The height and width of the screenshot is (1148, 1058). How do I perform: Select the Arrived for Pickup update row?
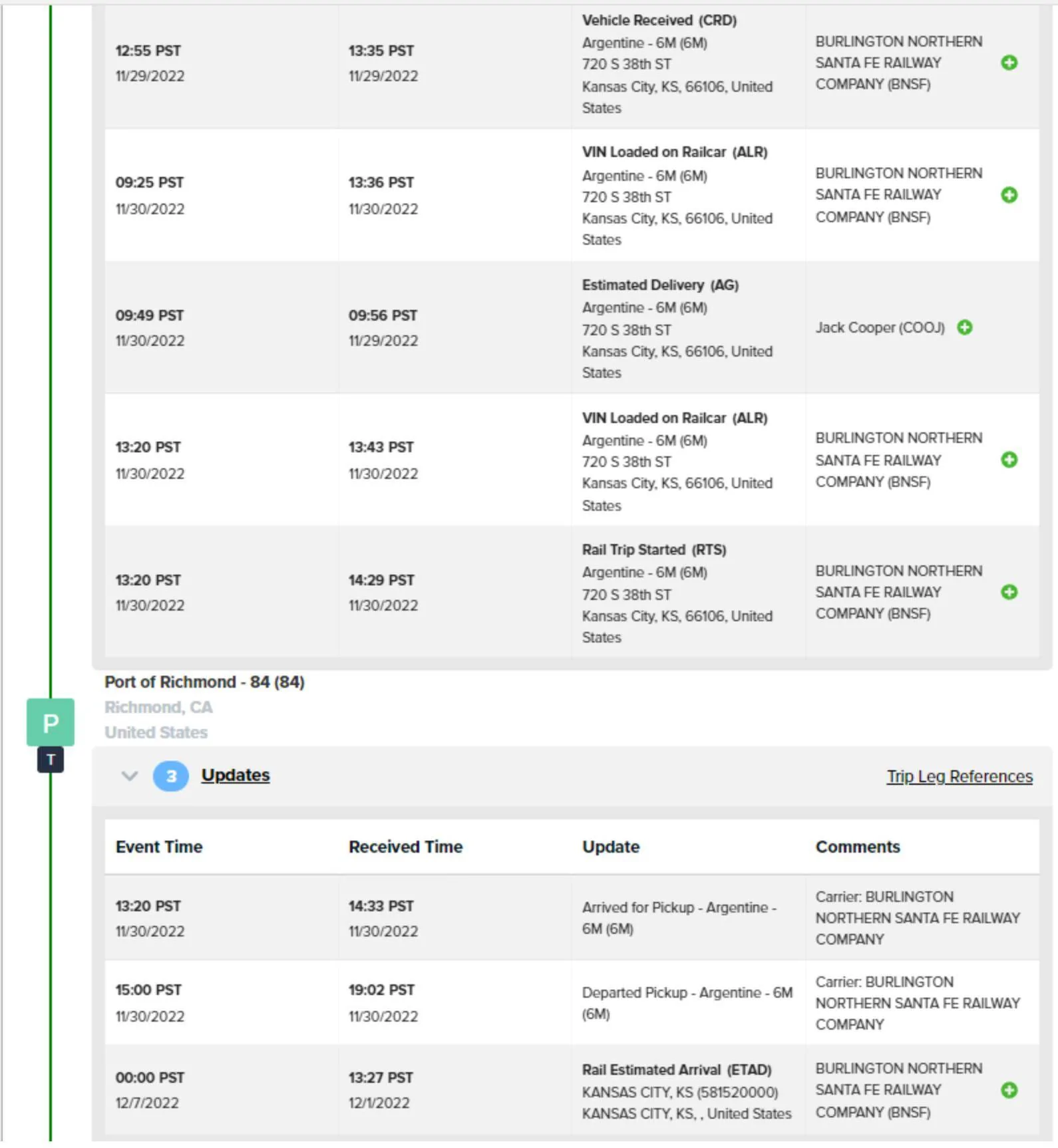[x=572, y=918]
